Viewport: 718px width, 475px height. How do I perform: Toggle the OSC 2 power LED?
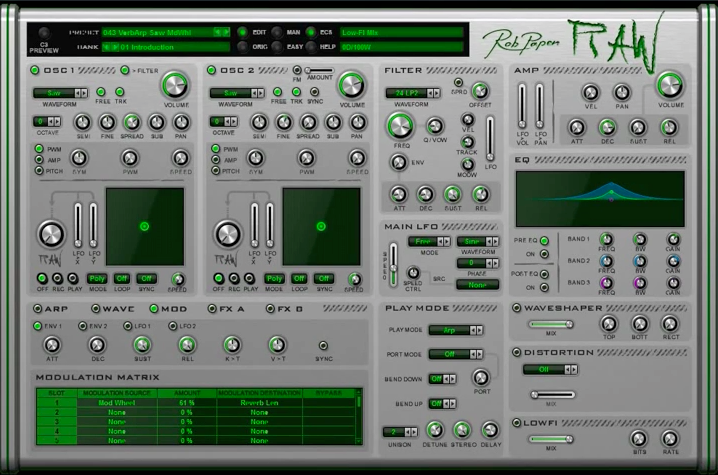pos(211,70)
